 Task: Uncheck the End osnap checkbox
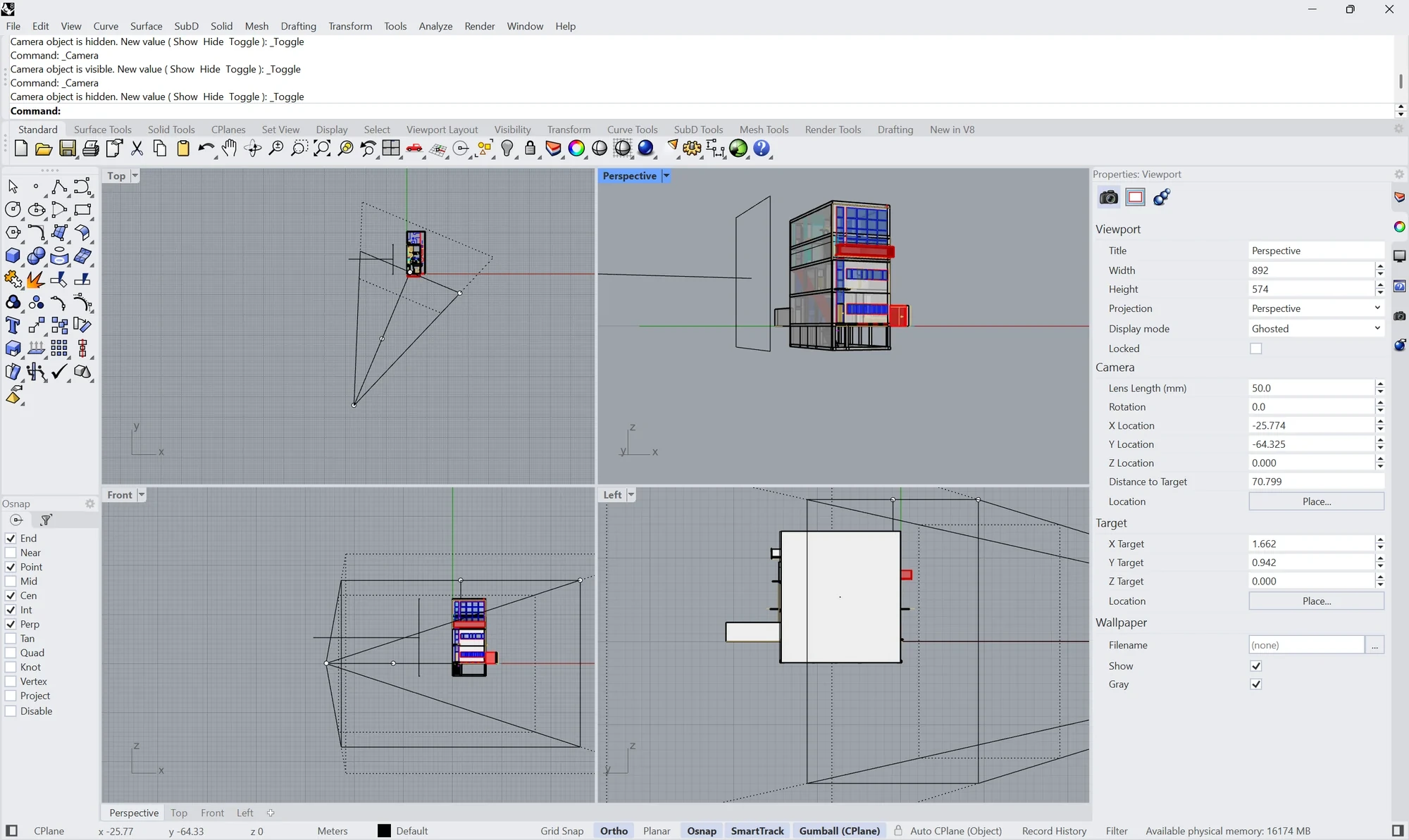[11, 539]
